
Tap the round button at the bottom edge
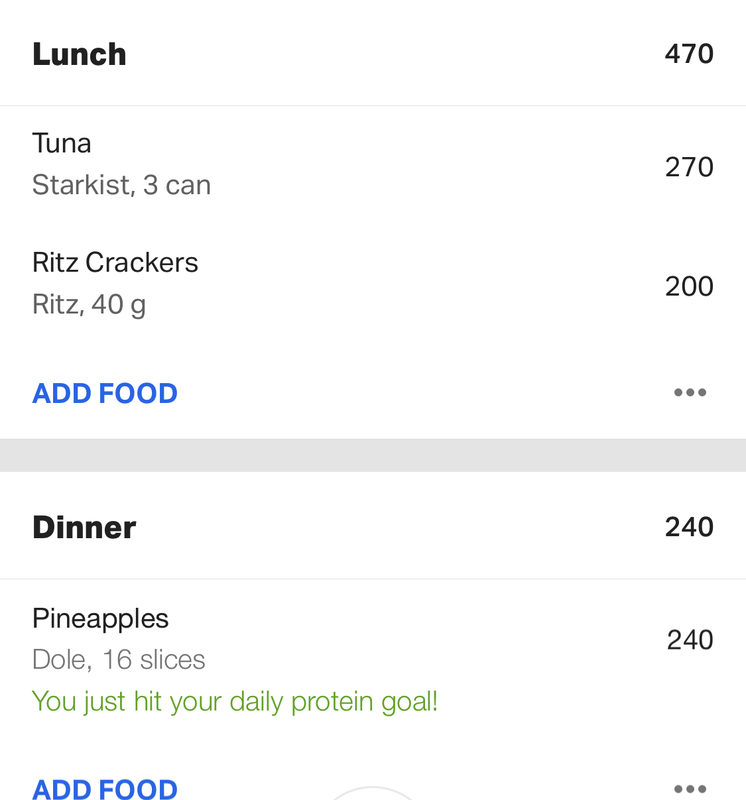[x=372, y=794]
